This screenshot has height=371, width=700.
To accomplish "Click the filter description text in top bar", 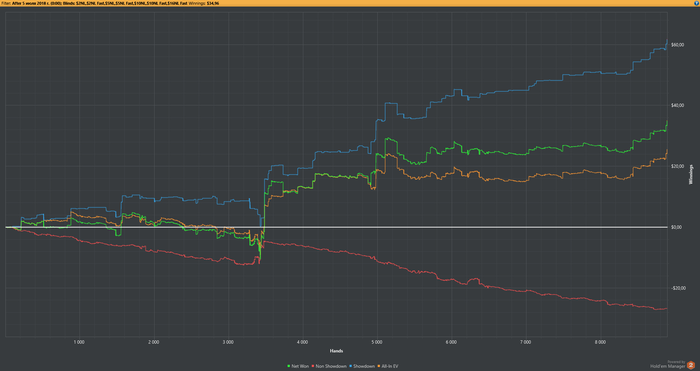I will pyautogui.click(x=94, y=3).
